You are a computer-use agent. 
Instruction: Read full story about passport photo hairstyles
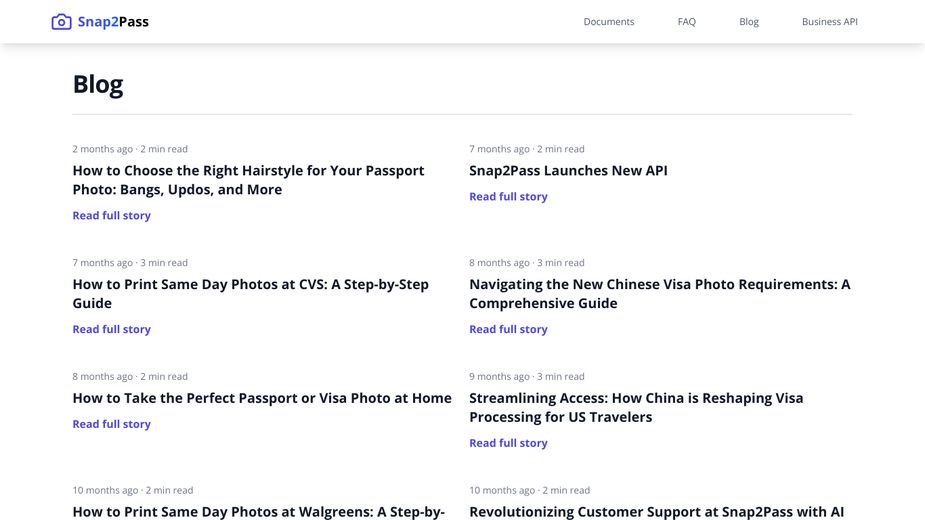coord(111,215)
